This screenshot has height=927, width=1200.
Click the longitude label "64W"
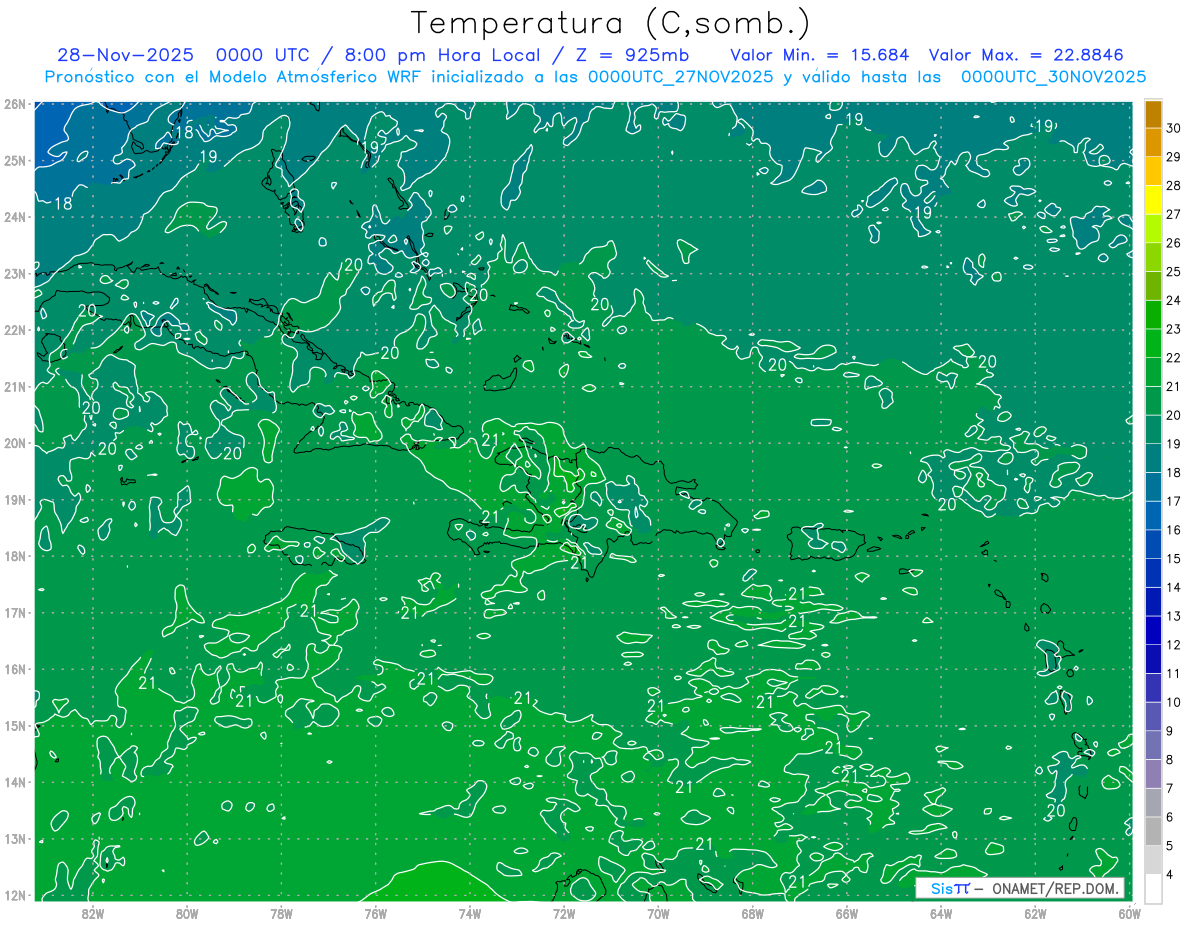(941, 913)
